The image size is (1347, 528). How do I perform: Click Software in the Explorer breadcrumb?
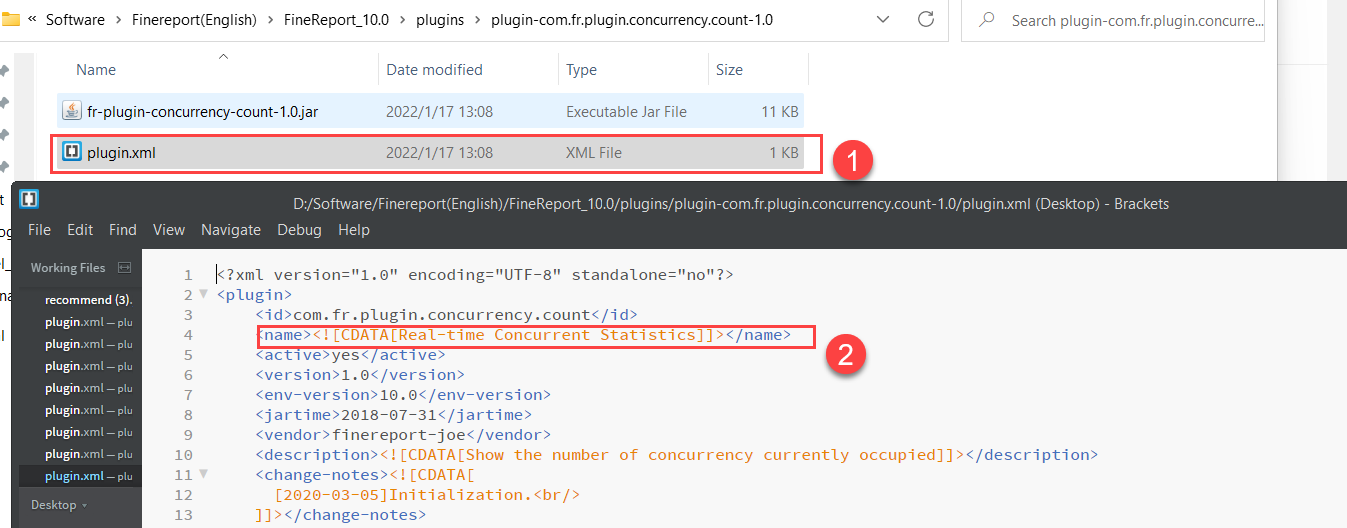pyautogui.click(x=76, y=20)
